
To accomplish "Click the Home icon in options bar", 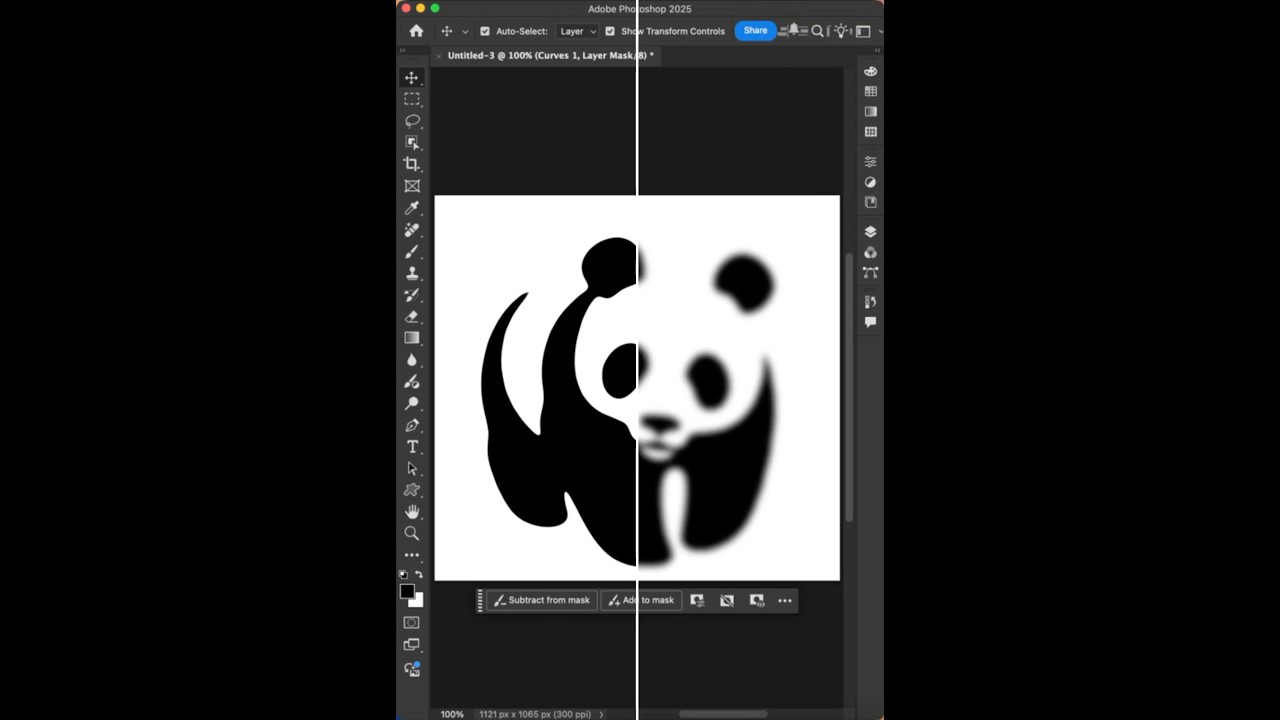I will [416, 31].
